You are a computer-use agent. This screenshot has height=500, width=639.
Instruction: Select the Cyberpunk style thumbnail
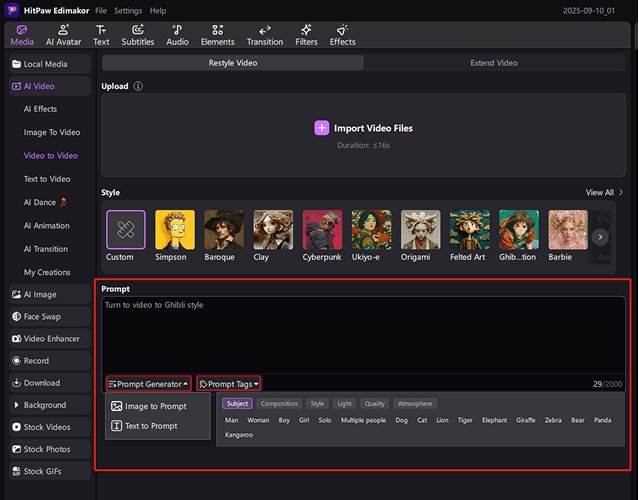tap(322, 229)
